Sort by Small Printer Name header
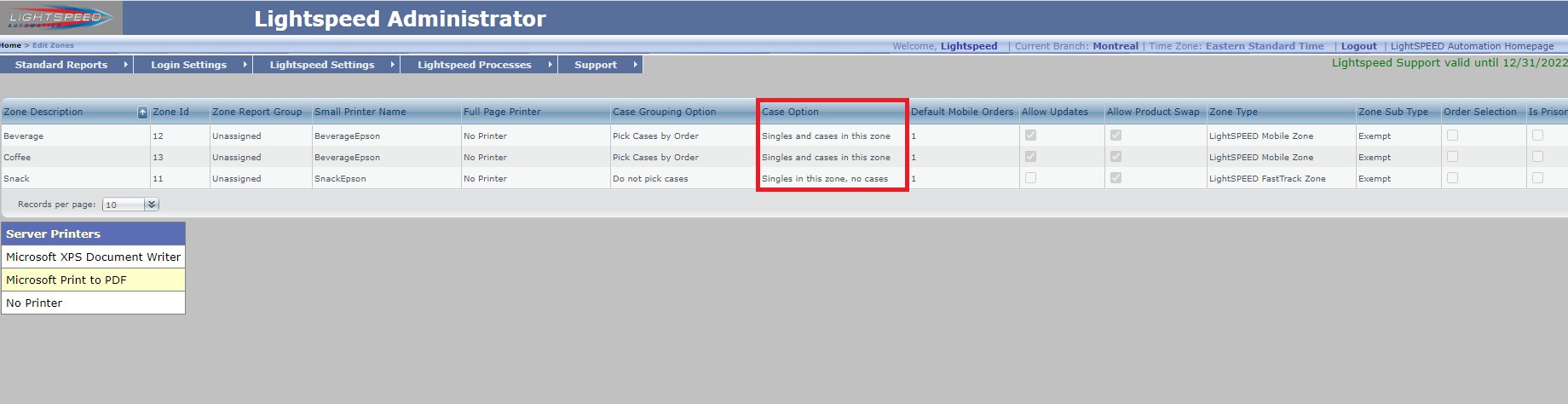Viewport: 1568px width, 404px height. tap(360, 112)
